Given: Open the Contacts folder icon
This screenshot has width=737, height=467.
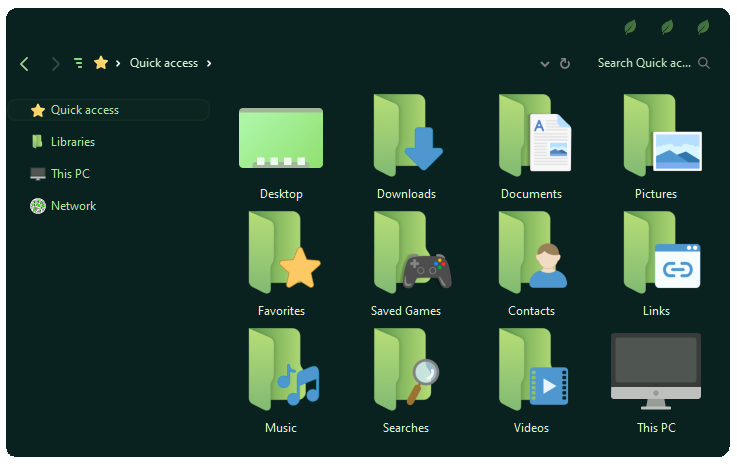Looking at the screenshot, I should coord(531,254).
